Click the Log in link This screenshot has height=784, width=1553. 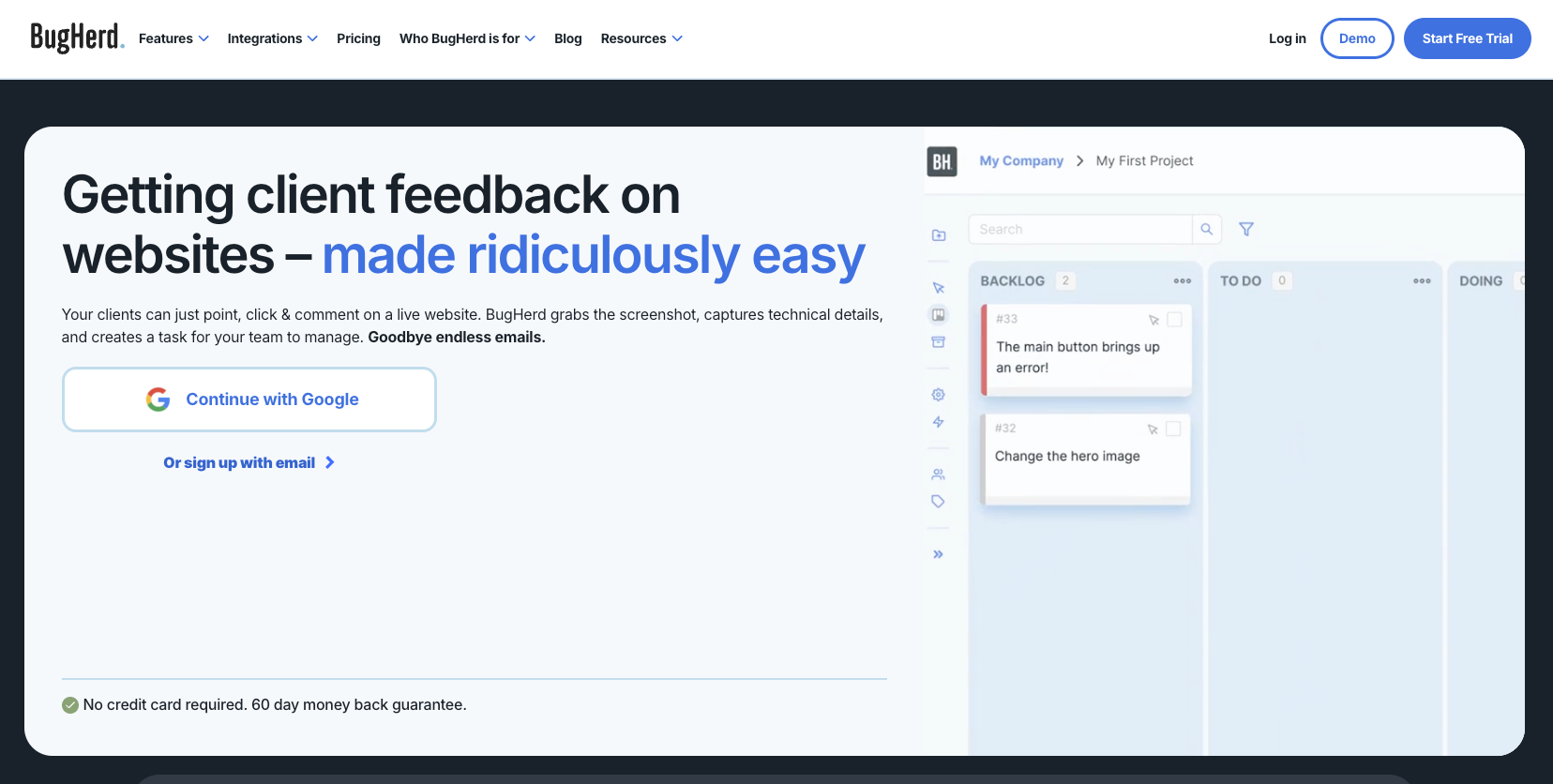click(x=1287, y=38)
